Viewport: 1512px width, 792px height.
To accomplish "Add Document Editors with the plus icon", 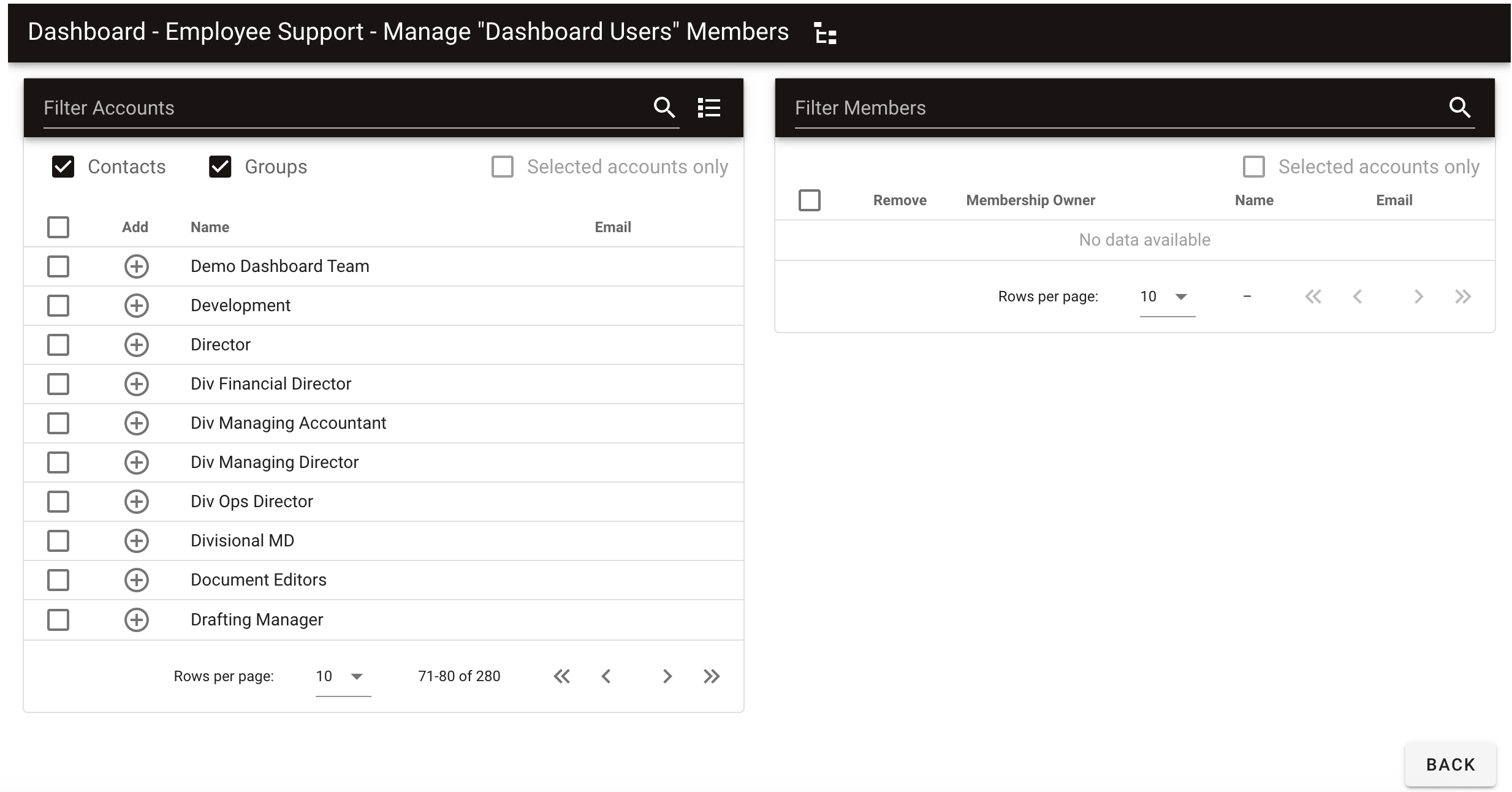I will coord(136,580).
